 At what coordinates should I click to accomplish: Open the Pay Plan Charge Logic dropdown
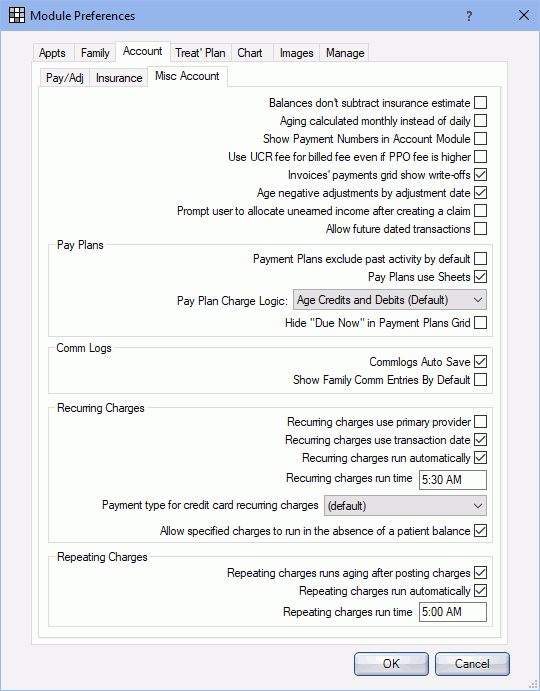390,300
